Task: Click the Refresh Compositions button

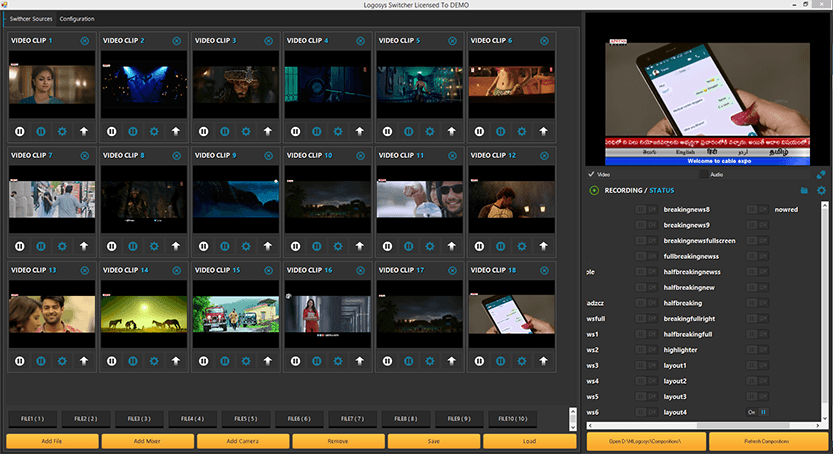Action: click(767, 441)
